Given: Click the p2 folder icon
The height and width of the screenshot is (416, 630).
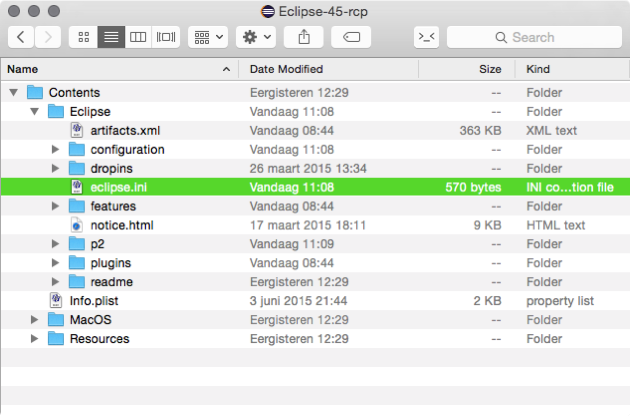Looking at the screenshot, I should [77, 244].
